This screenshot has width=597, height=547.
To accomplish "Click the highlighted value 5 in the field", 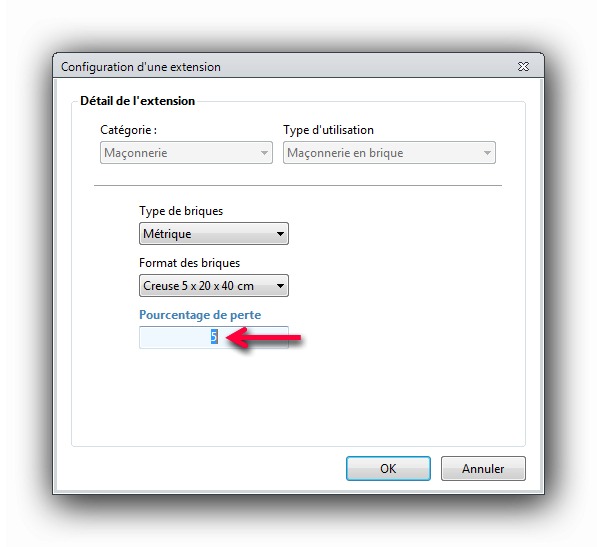I will point(214,337).
